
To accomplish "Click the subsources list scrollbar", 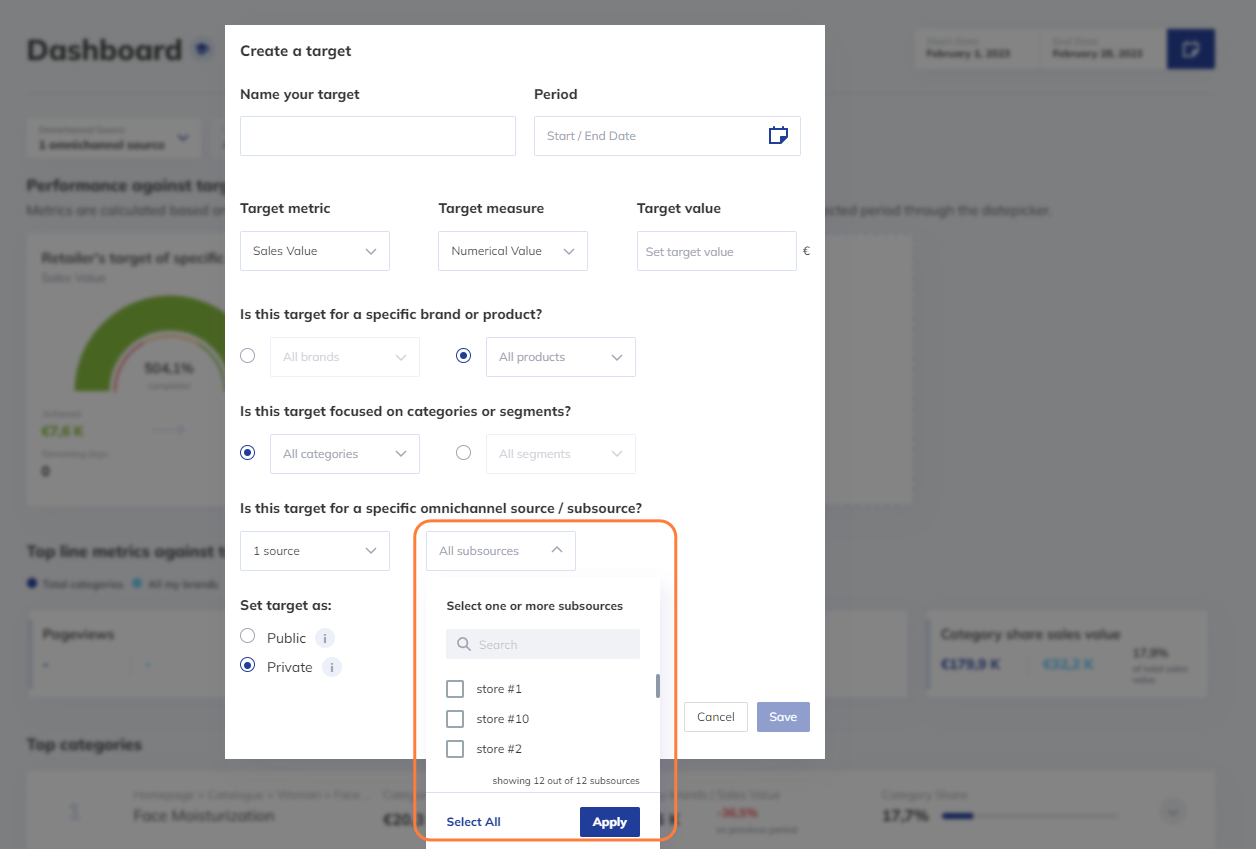I will [658, 686].
